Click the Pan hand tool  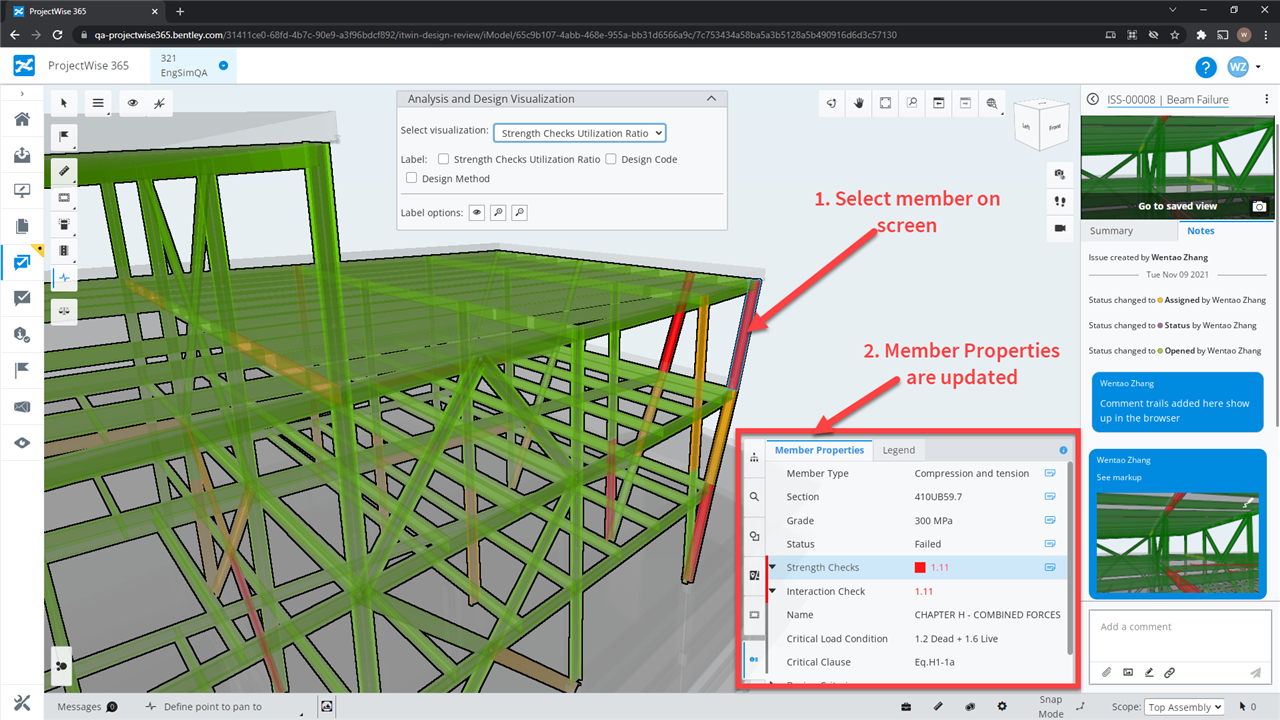click(x=858, y=103)
